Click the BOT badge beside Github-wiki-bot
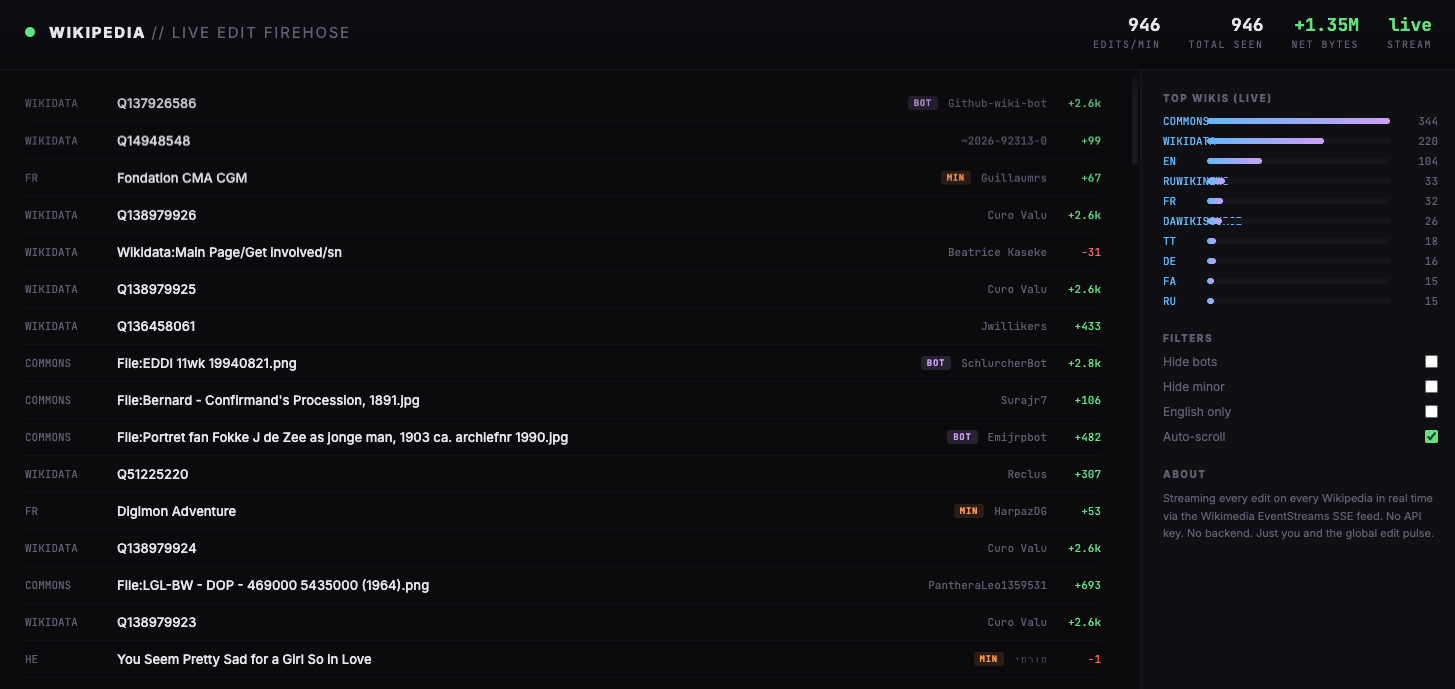1455x689 pixels. [922, 103]
